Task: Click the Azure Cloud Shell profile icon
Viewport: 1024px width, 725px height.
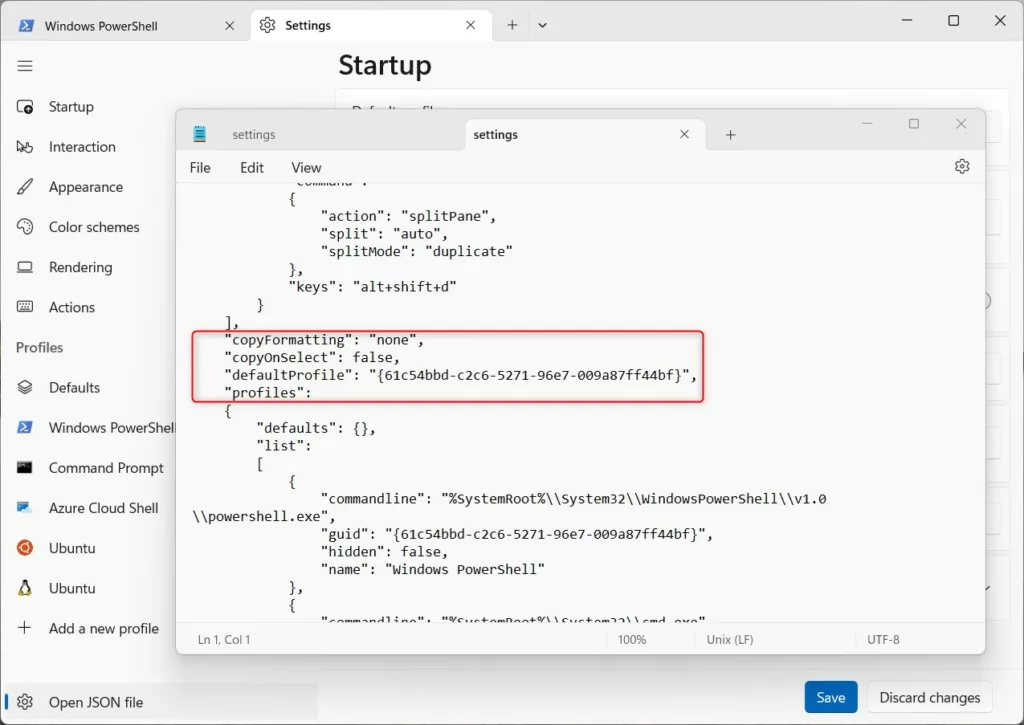Action: pyautogui.click(x=25, y=508)
